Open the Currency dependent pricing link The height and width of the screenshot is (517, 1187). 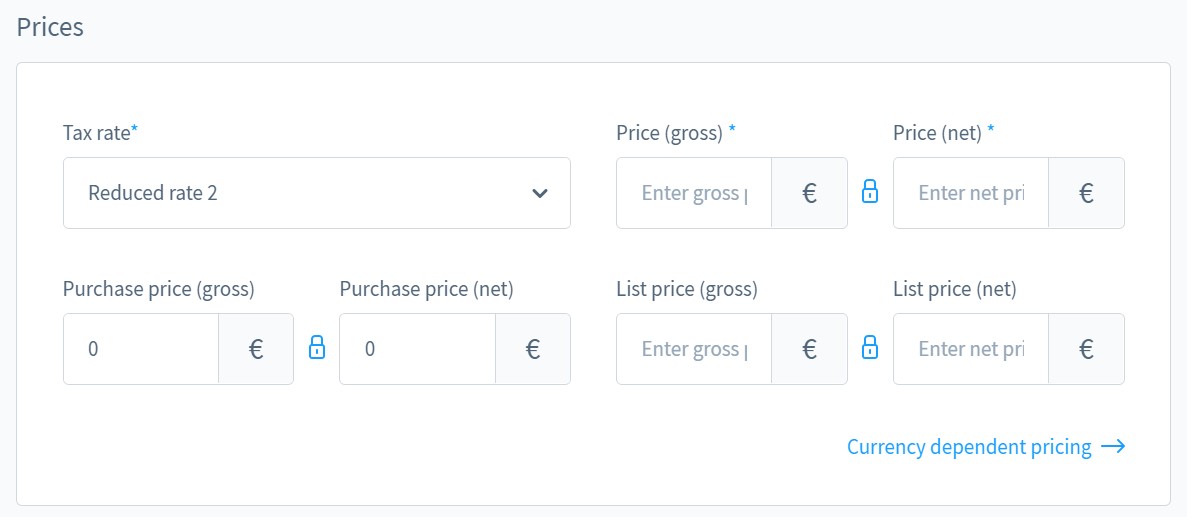[969, 447]
